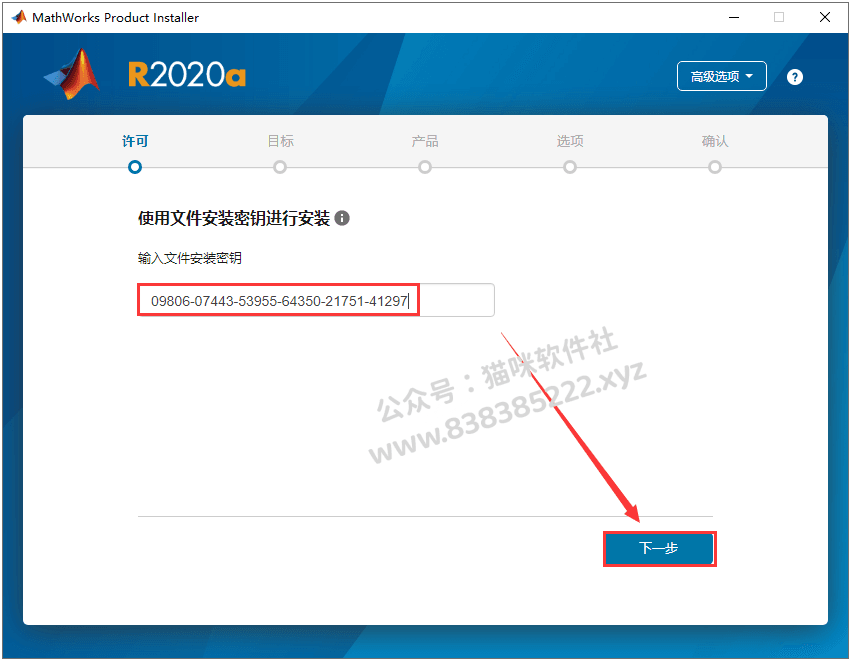Select the 目标 step tab
This screenshot has height=663, width=854.
click(x=280, y=141)
